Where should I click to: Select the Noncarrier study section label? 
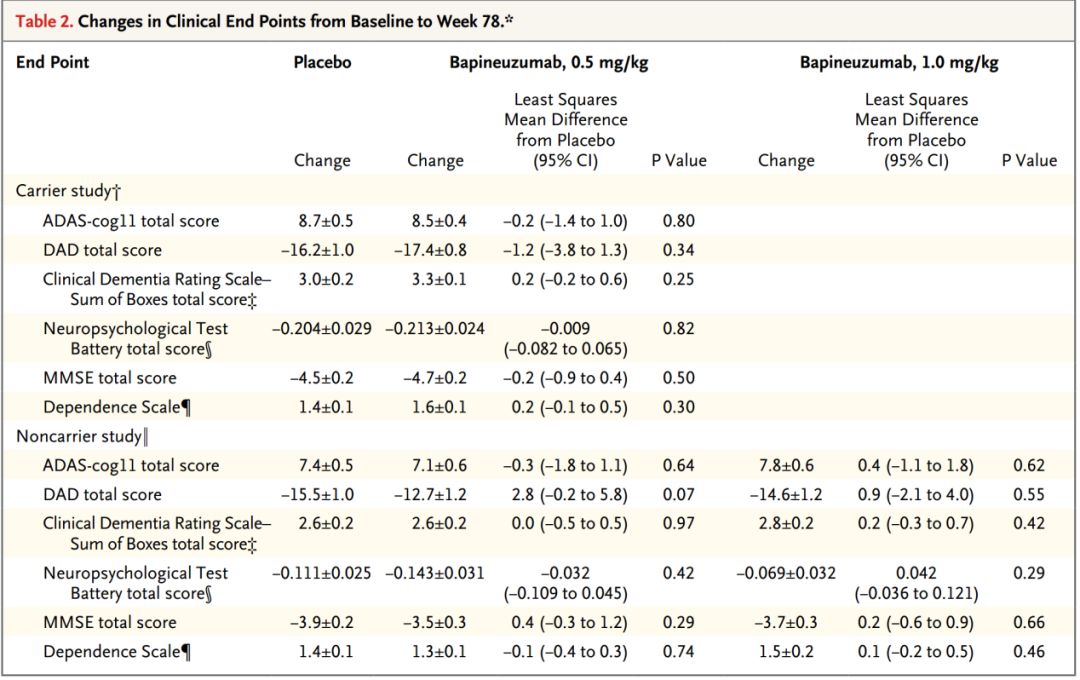79,436
